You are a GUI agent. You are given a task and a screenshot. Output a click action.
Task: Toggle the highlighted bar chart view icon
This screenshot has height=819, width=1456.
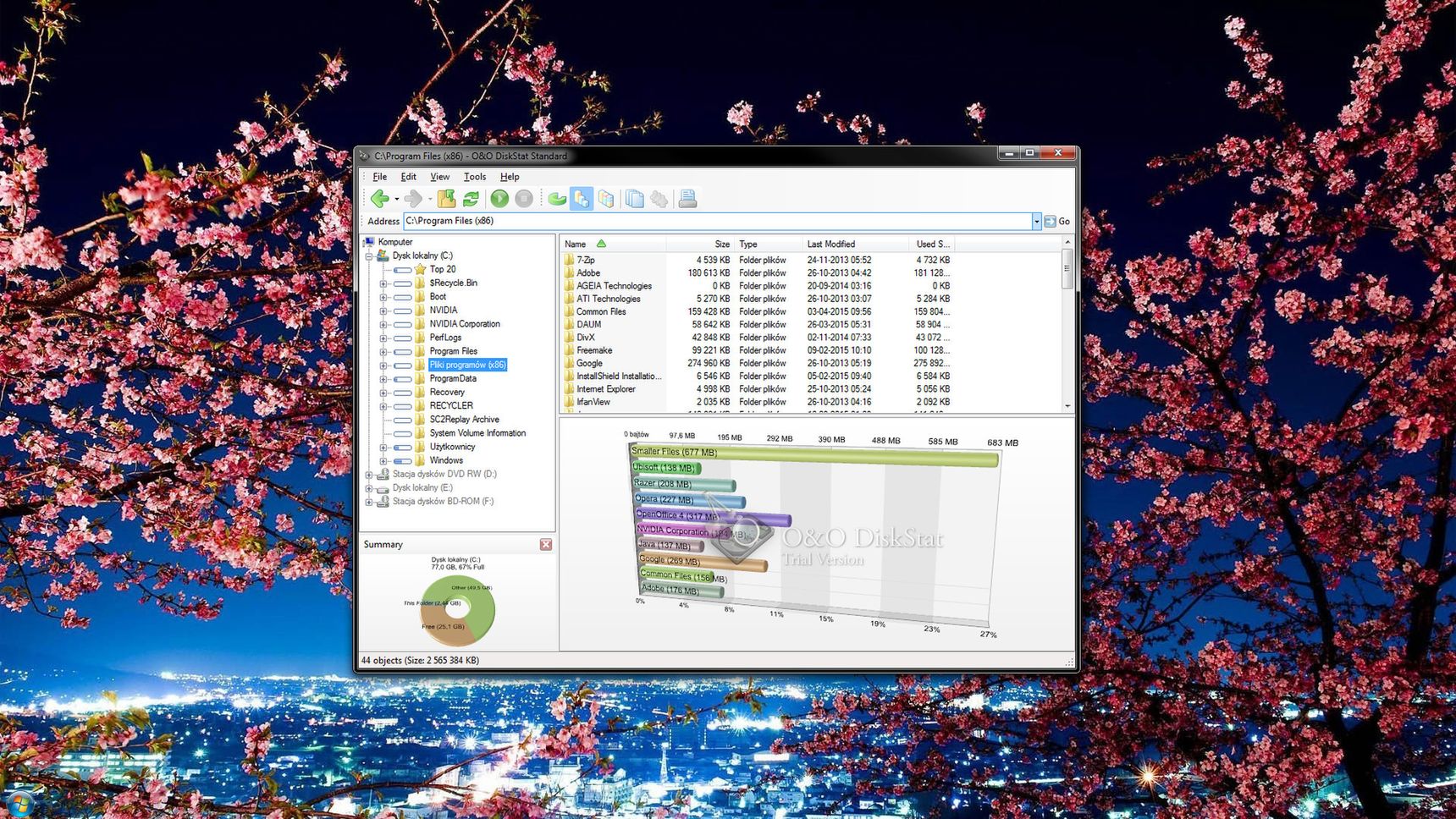tap(581, 199)
